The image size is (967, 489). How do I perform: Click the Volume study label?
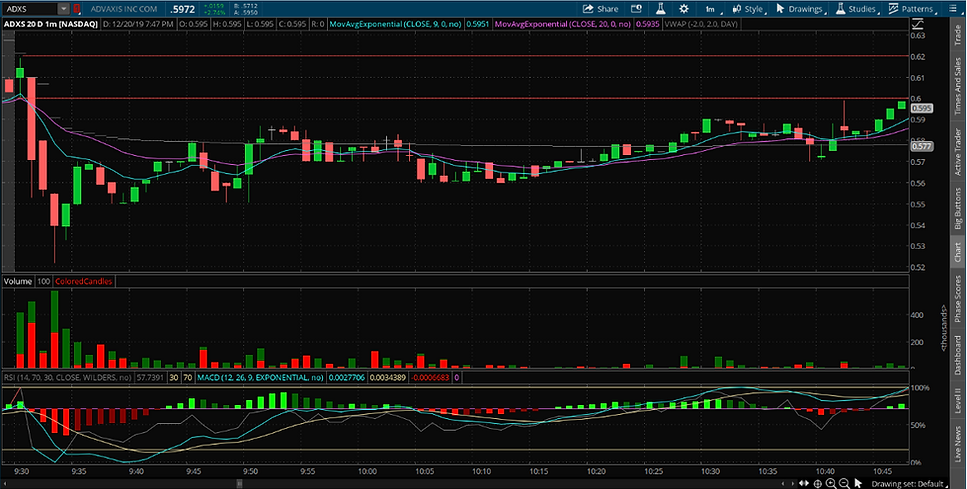point(18,281)
